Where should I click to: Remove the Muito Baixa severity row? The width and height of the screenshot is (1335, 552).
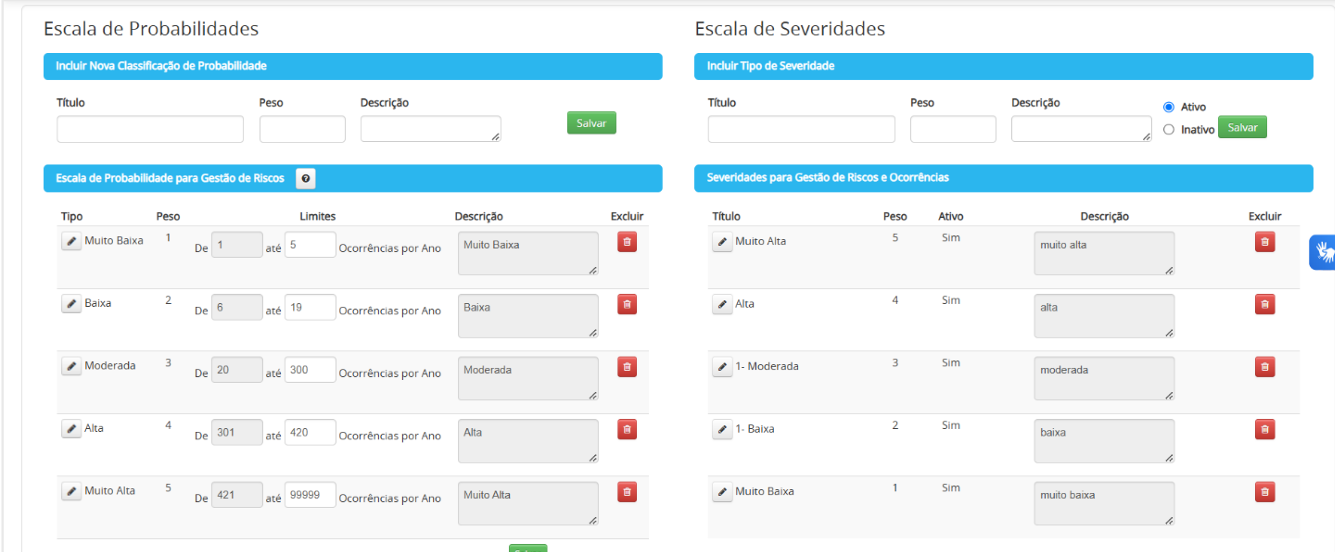(1264, 491)
